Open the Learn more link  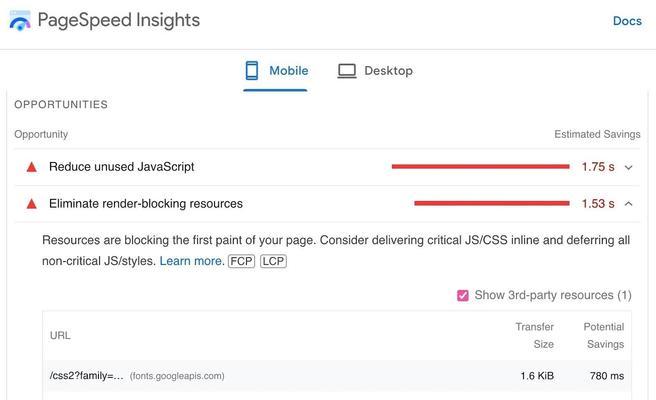click(192, 261)
